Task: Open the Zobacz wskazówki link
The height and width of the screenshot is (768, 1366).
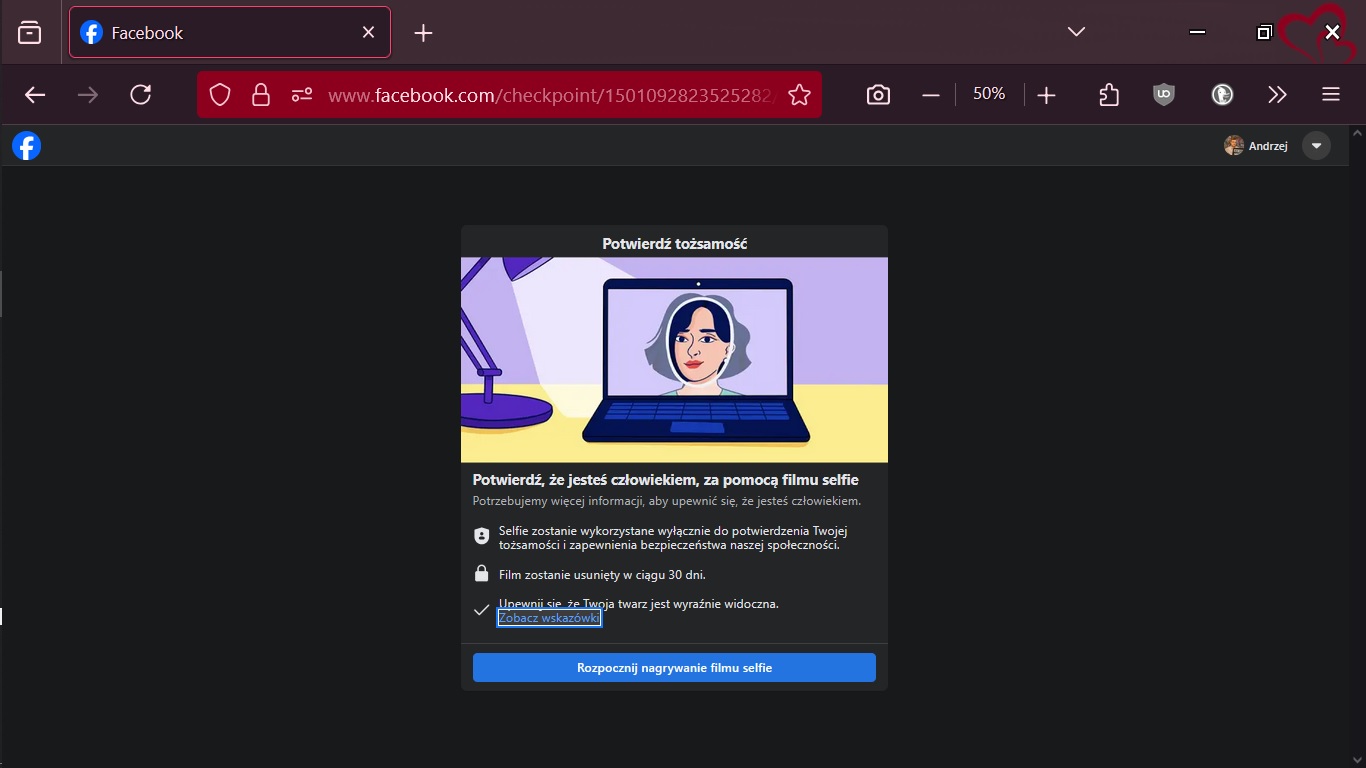Action: click(549, 618)
